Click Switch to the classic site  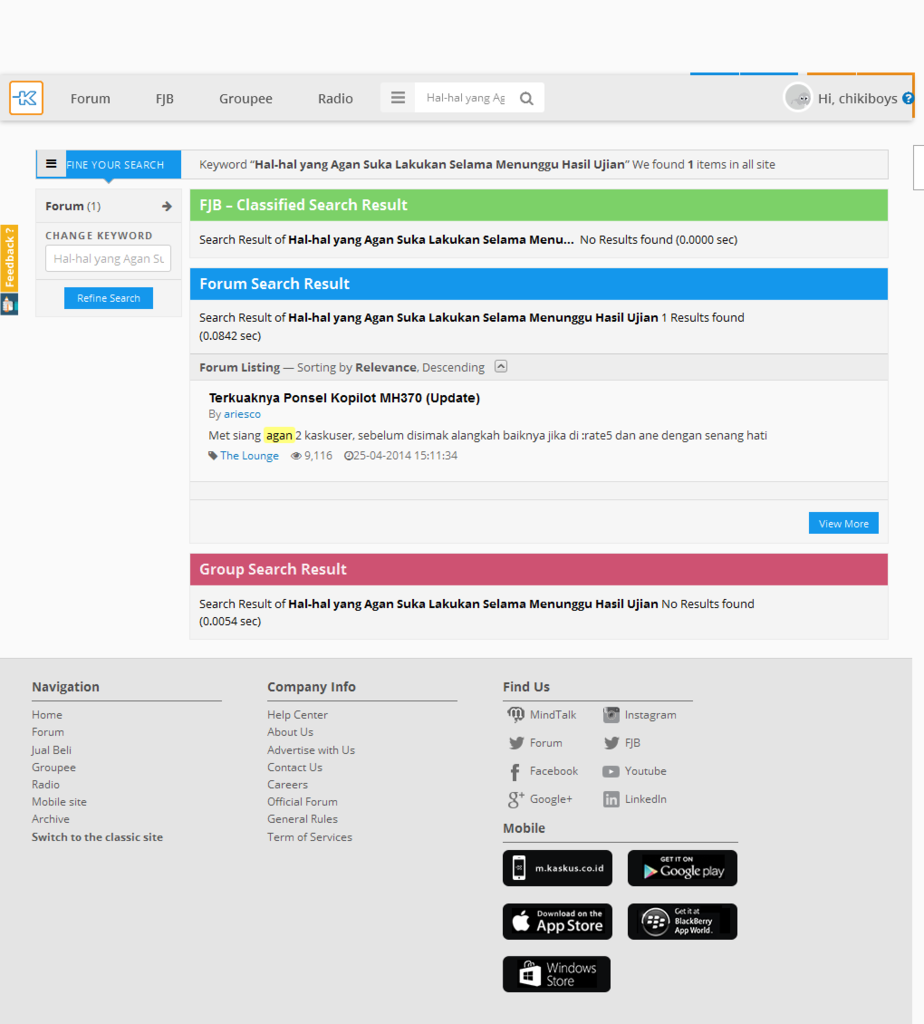pyautogui.click(x=97, y=837)
